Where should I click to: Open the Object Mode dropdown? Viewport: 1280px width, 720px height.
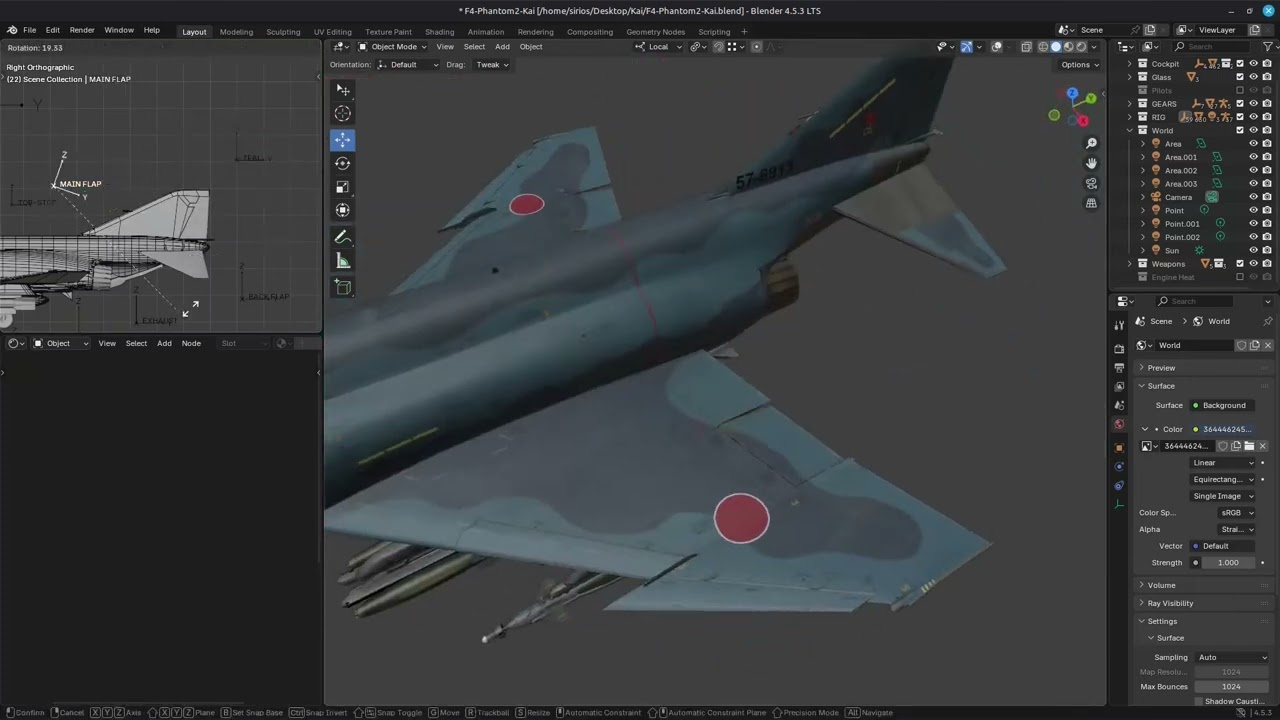pyautogui.click(x=393, y=47)
